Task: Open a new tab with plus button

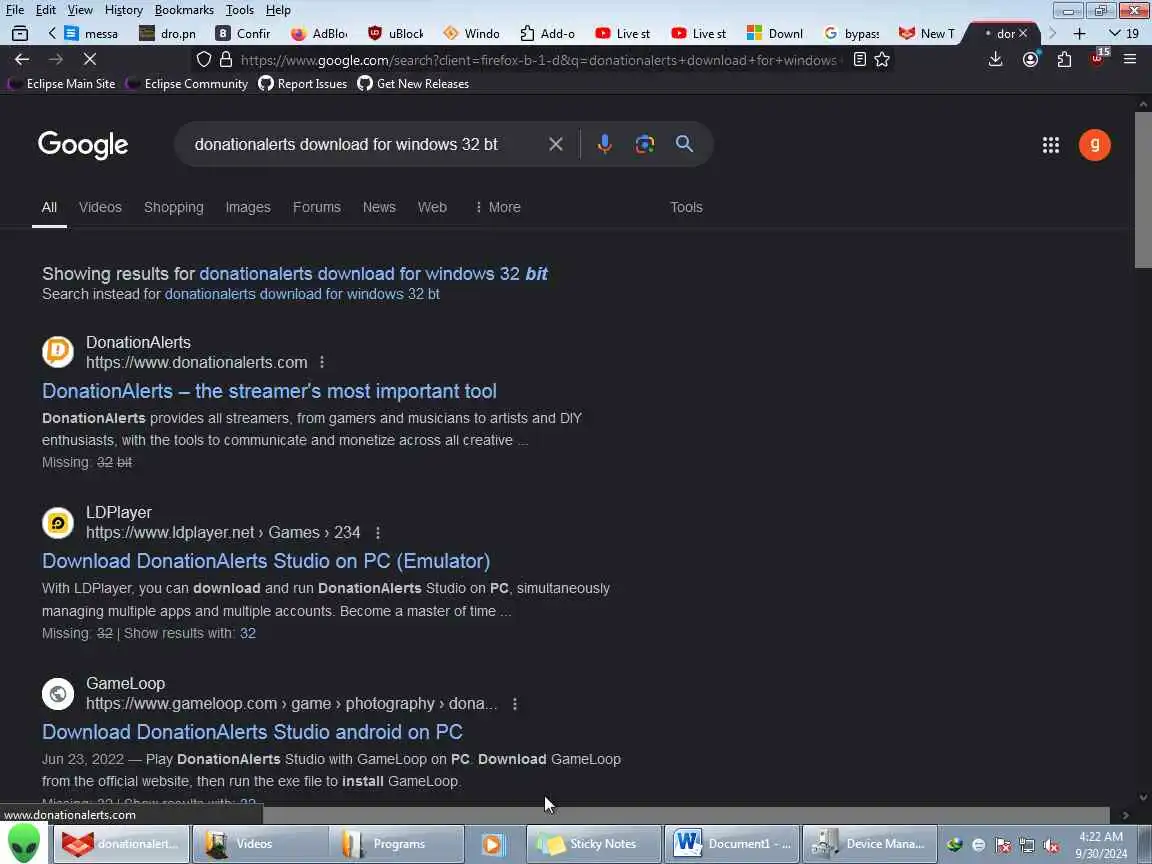Action: (1079, 33)
